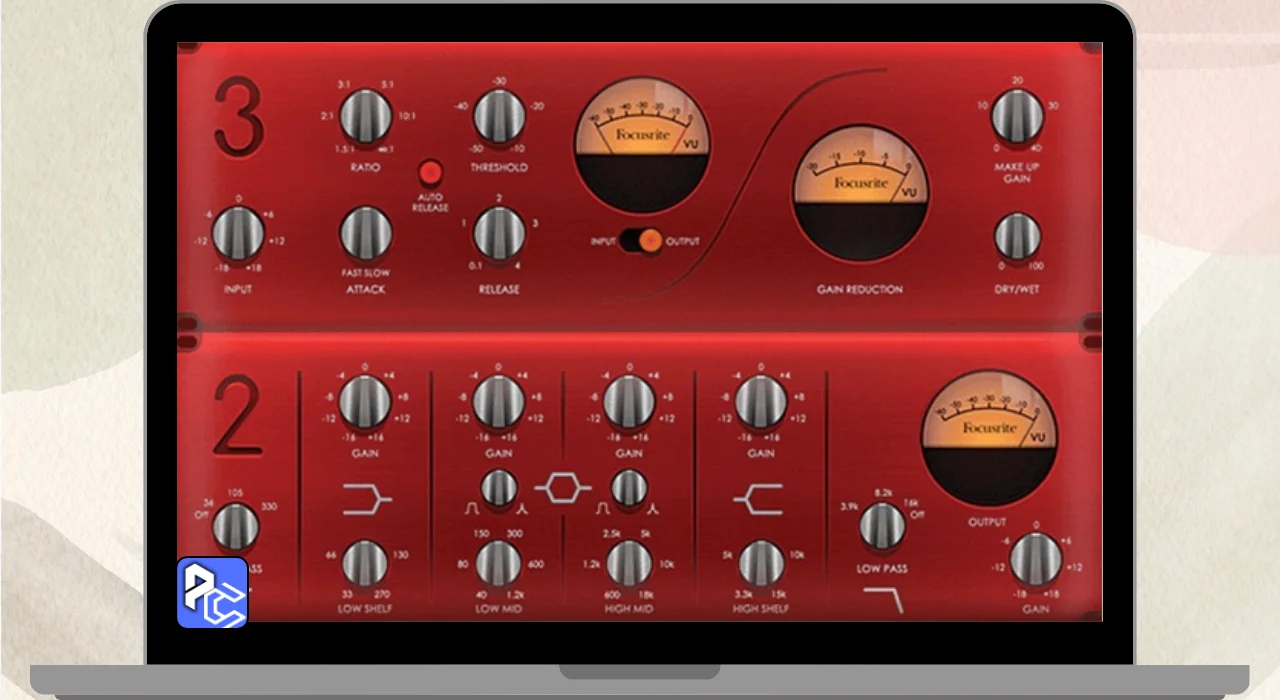Click the high shelf curve icon

tap(757, 500)
